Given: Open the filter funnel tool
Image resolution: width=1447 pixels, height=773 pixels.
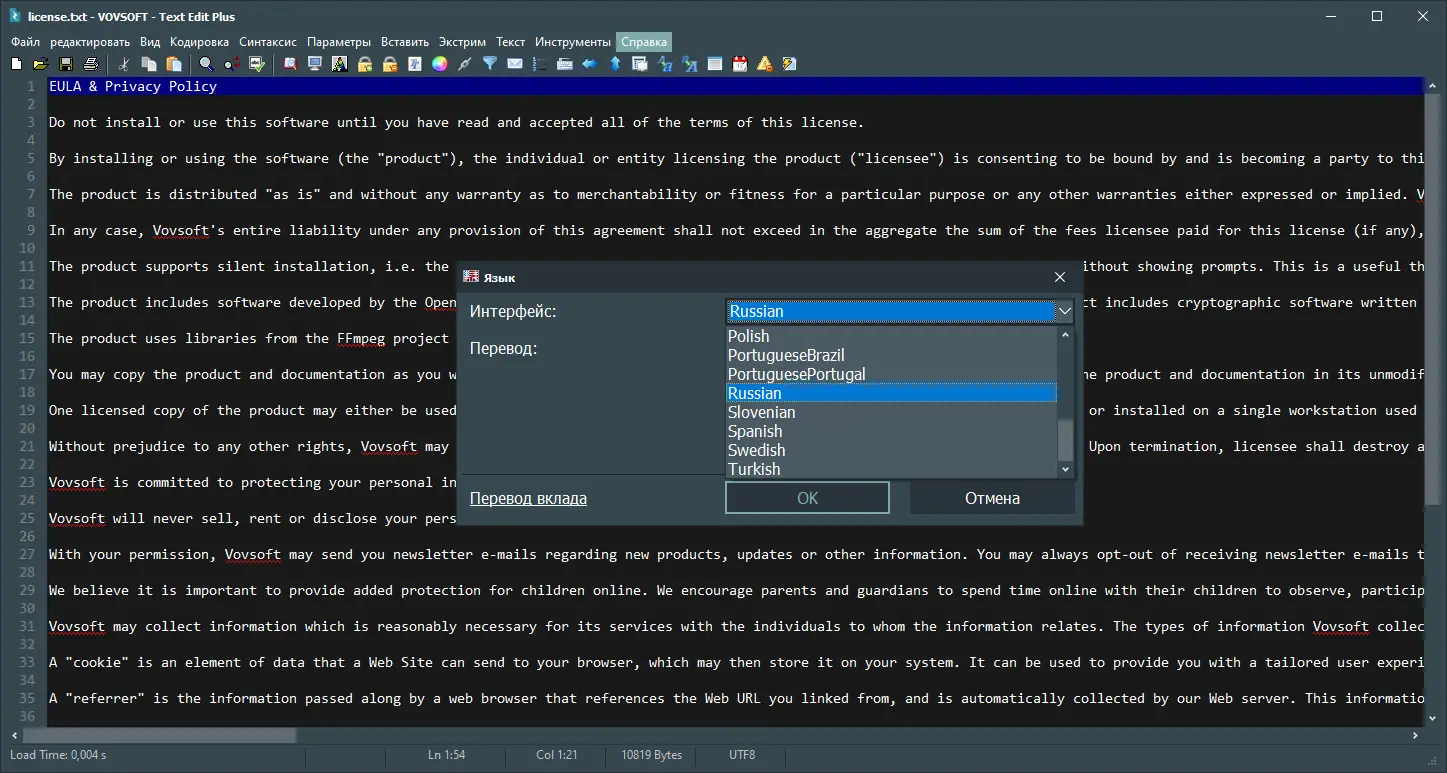Looking at the screenshot, I should coord(490,64).
